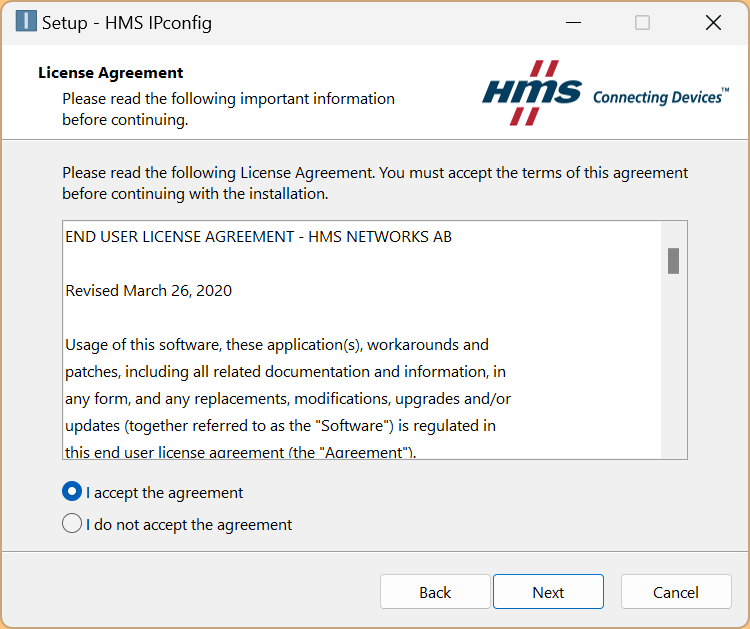Click the "License Agreement" page title
The height and width of the screenshot is (629, 750).
(110, 73)
